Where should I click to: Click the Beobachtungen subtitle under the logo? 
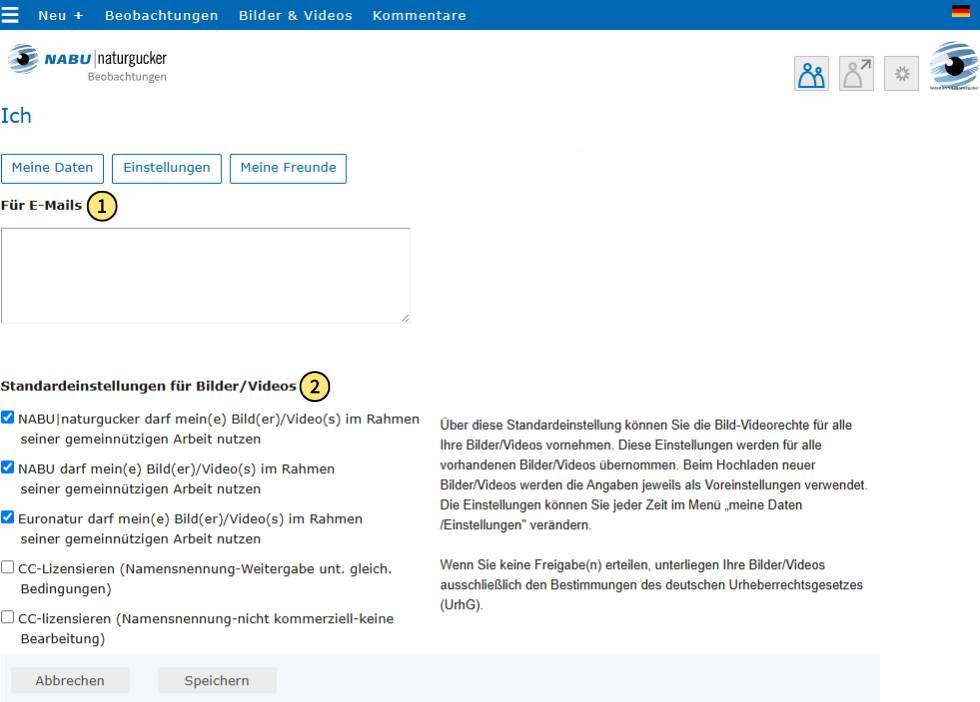click(127, 77)
